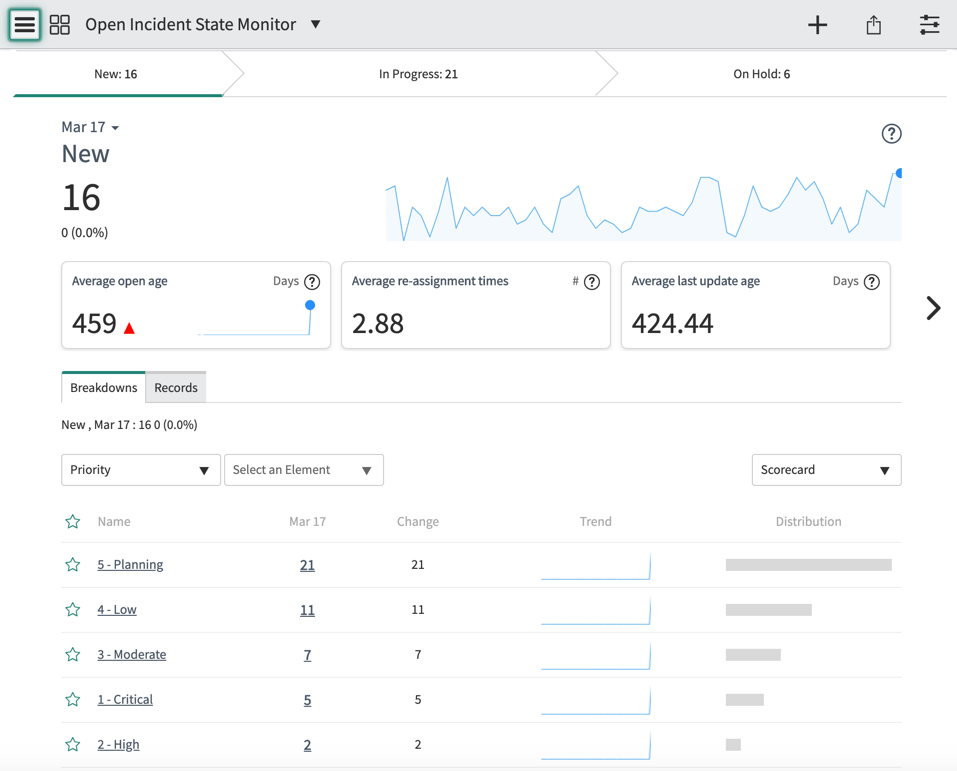This screenshot has width=957, height=771.
Task: Open the Priority breakdown dropdown
Action: pos(140,470)
